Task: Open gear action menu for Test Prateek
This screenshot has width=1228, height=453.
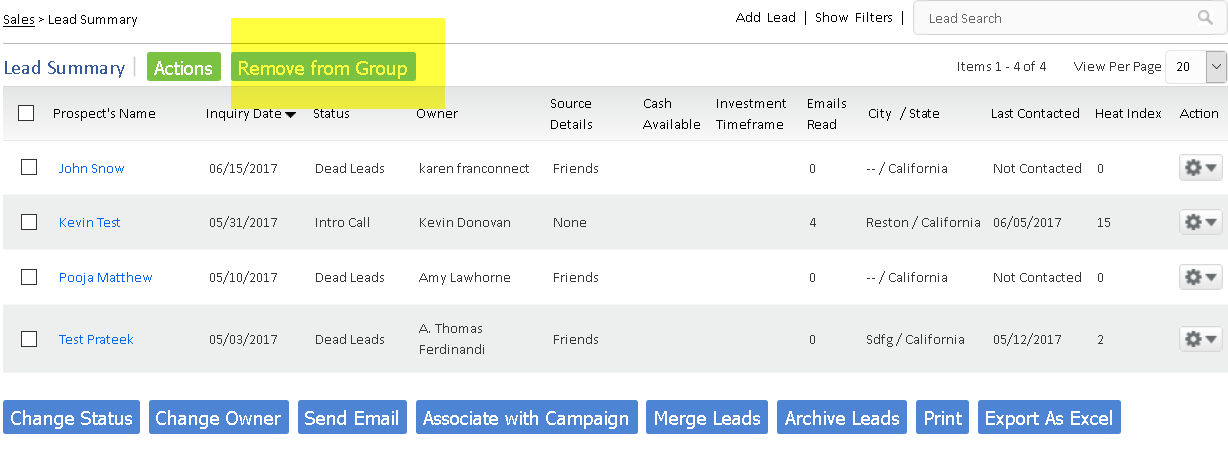Action: (1201, 340)
